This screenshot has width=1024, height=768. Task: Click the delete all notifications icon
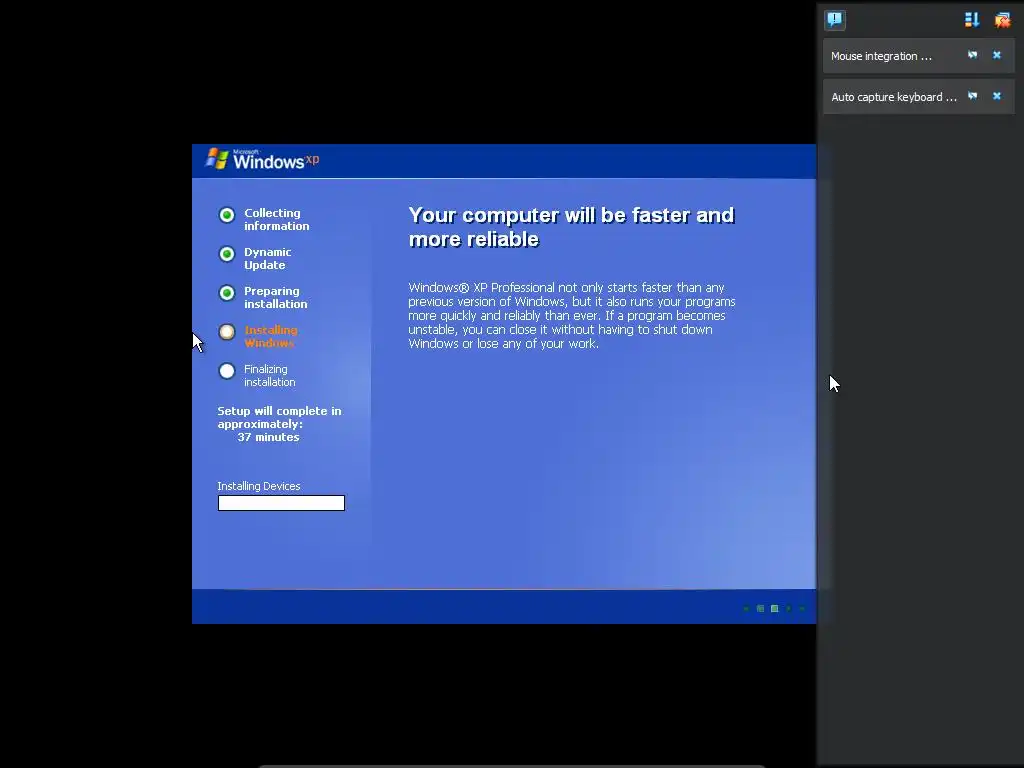pos(1002,20)
